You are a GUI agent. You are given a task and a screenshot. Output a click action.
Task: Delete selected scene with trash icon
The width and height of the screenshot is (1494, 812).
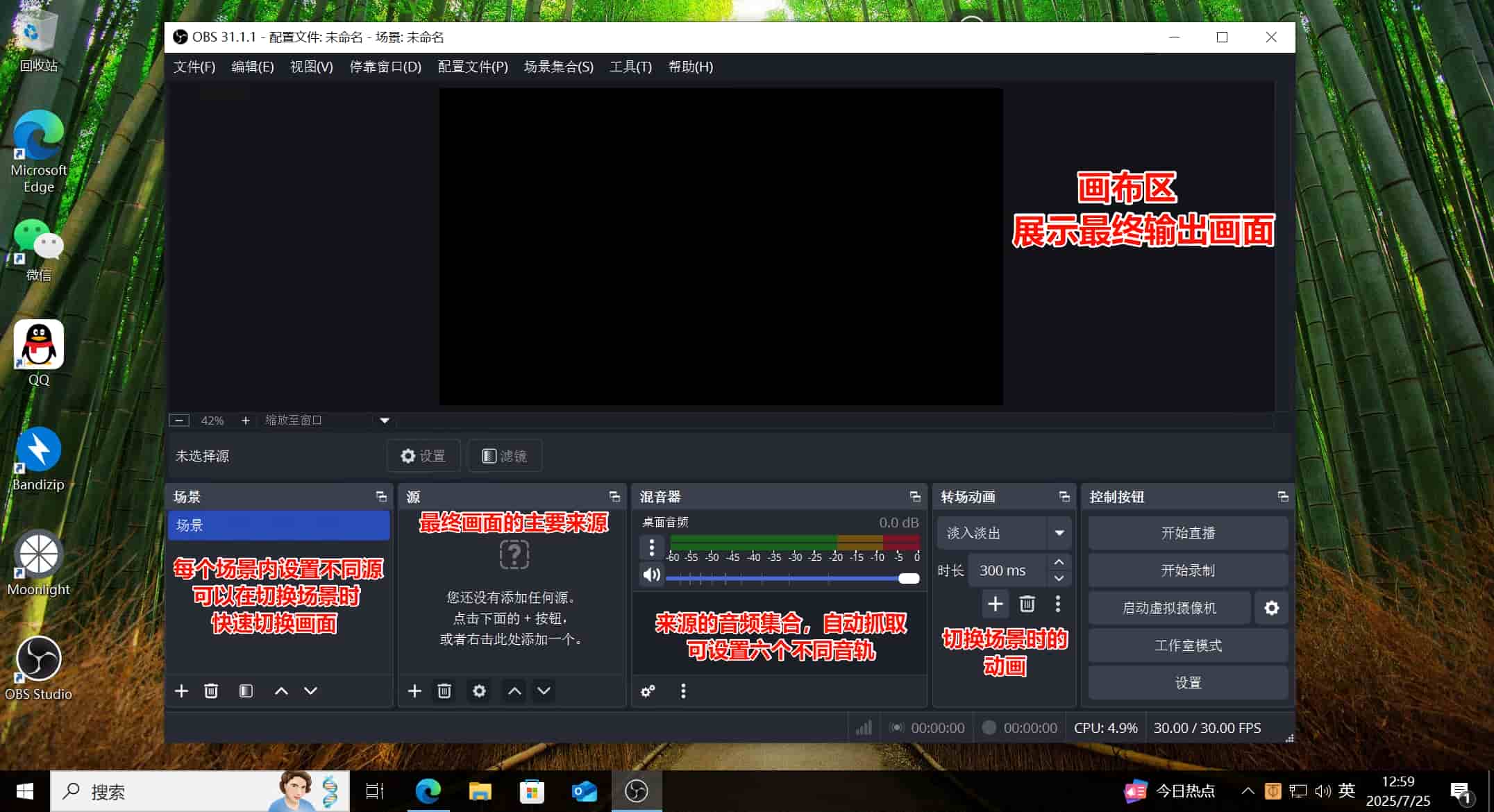pos(211,691)
